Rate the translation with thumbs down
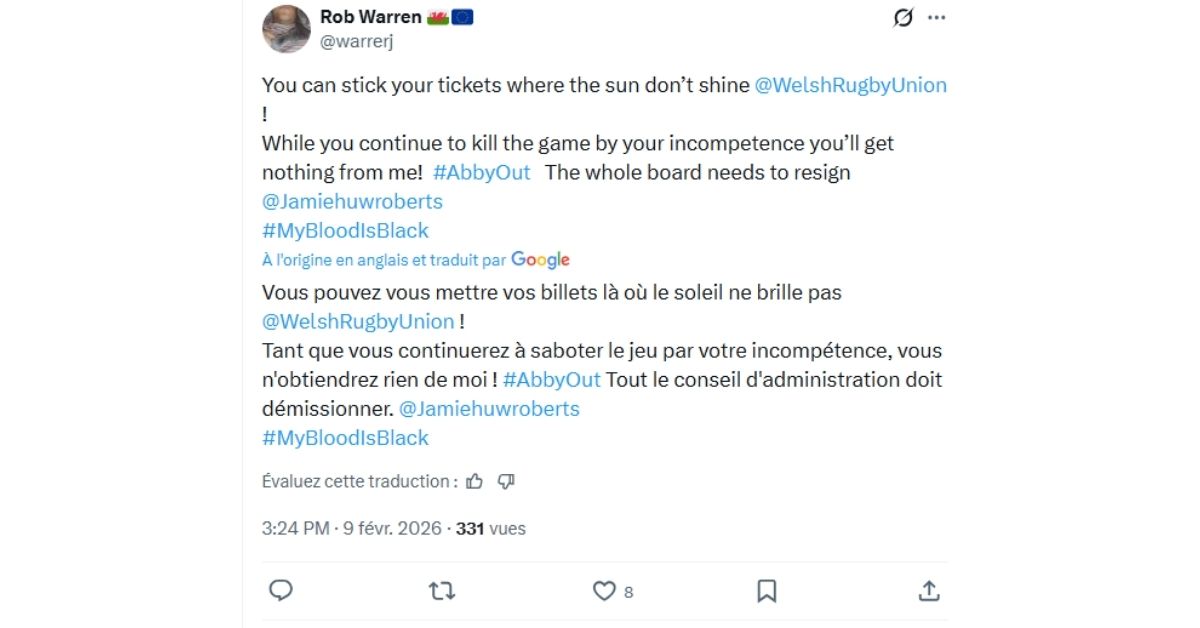Viewport: 1200px width, 628px height. (x=506, y=481)
